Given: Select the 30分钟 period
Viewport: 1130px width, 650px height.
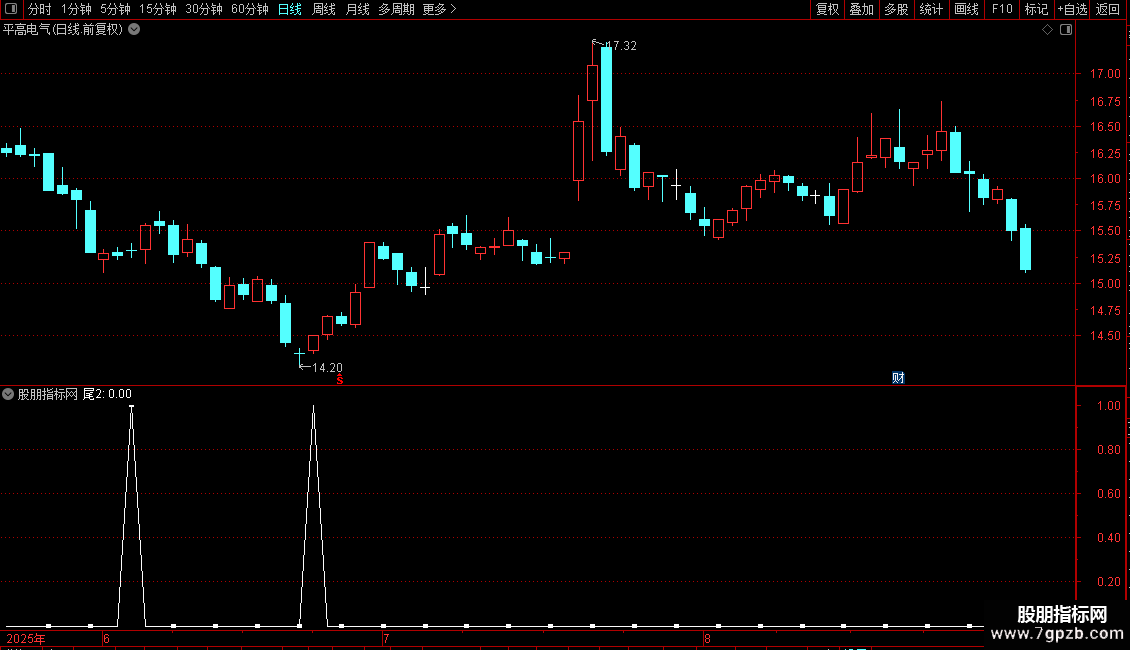Looking at the screenshot, I should pyautogui.click(x=204, y=9).
